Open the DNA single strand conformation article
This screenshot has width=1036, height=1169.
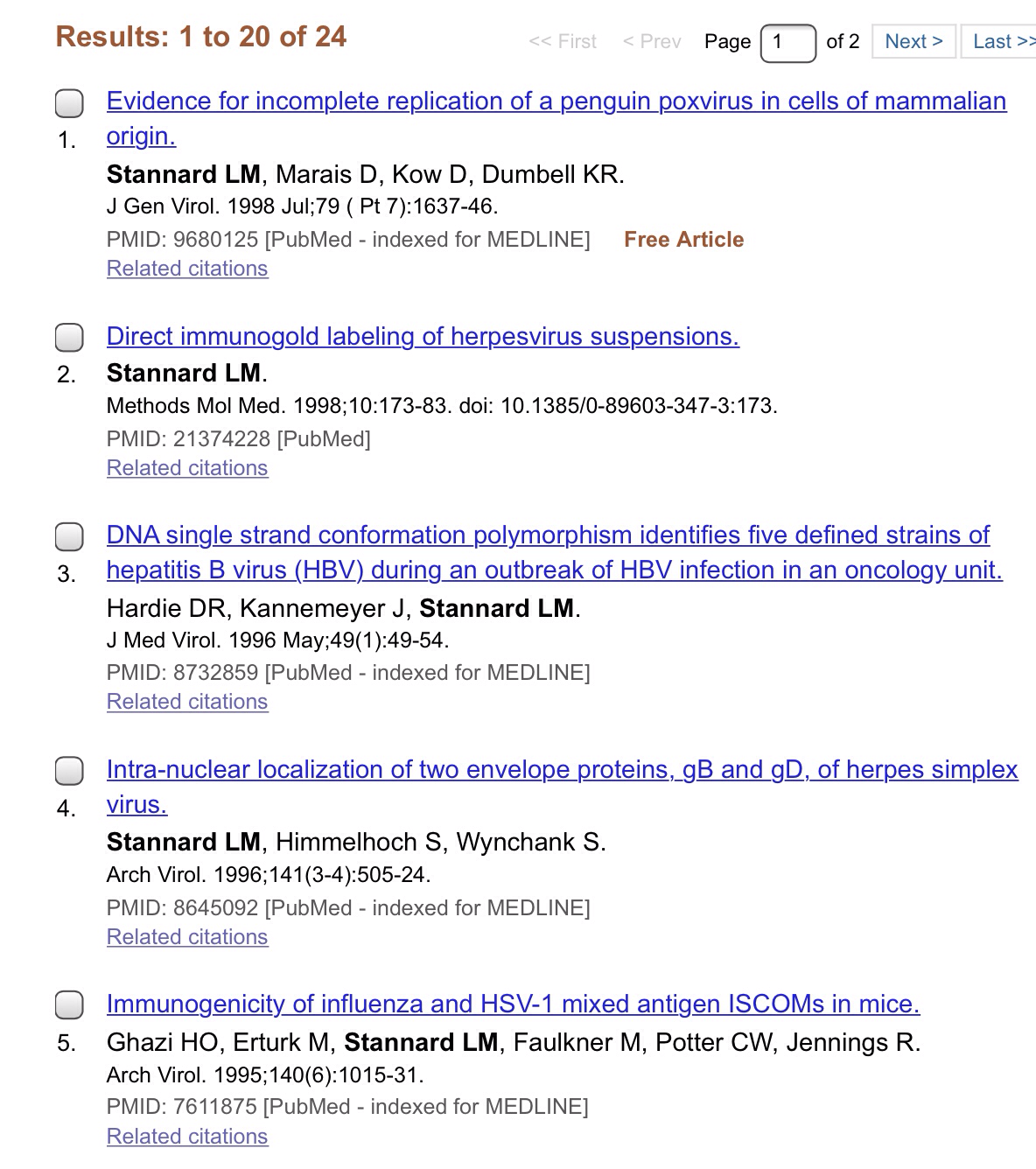click(548, 535)
